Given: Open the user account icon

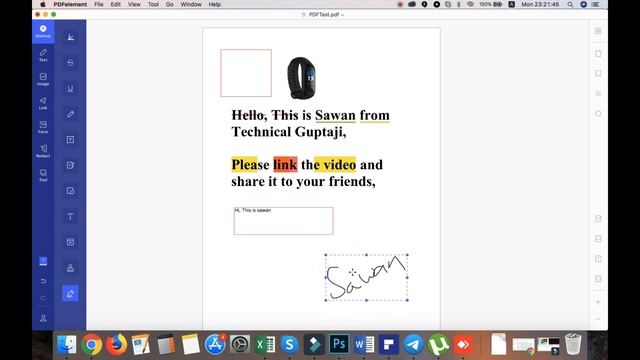Looking at the screenshot, I should (43, 318).
